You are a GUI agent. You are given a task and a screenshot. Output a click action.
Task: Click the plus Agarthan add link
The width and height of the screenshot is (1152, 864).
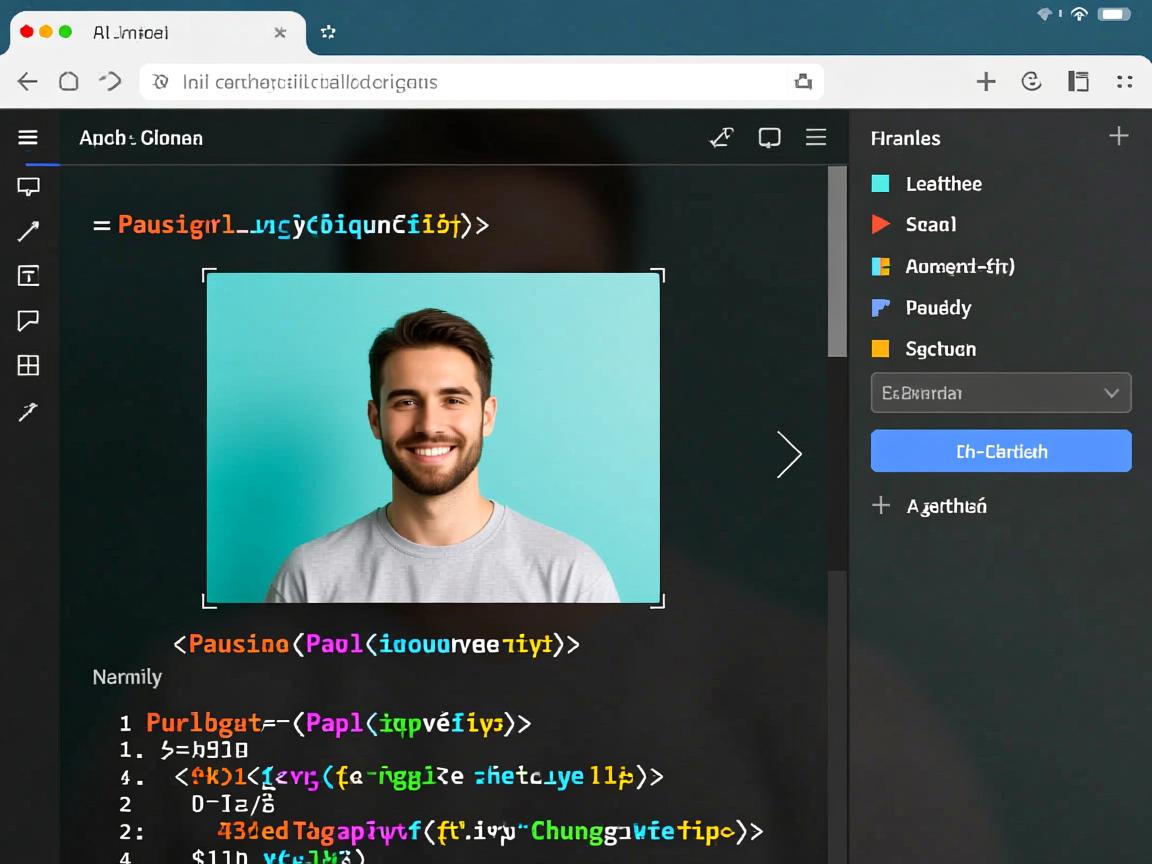click(930, 506)
